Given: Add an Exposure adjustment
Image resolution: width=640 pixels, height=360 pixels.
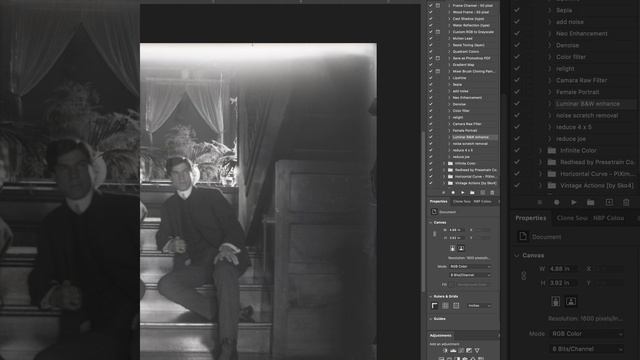Looking at the screenshot, I should (x=469, y=351).
